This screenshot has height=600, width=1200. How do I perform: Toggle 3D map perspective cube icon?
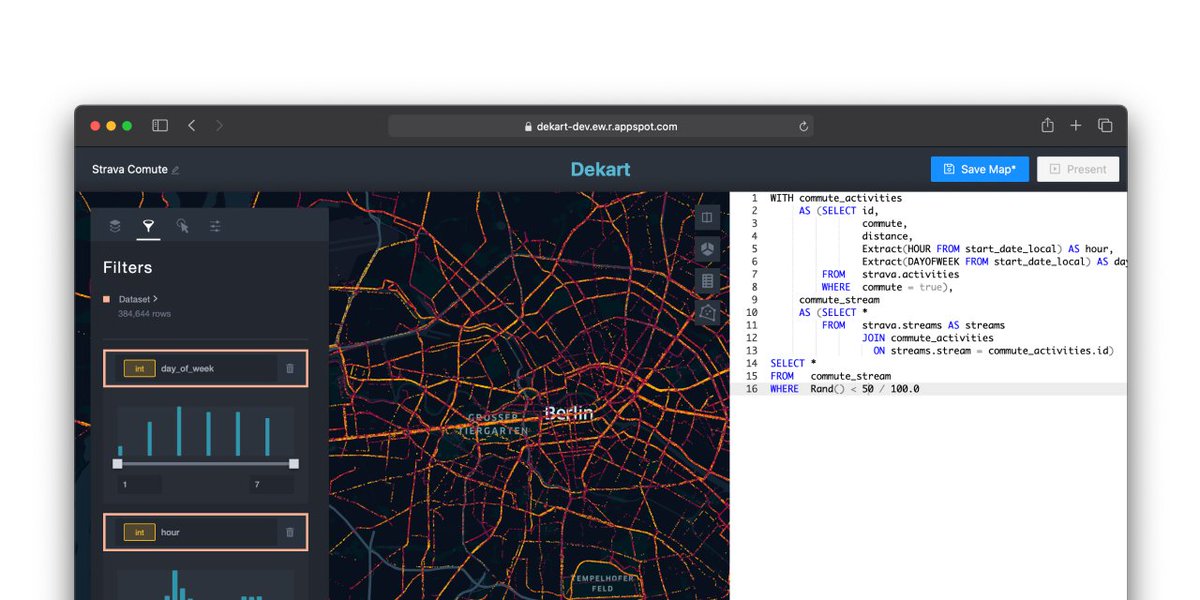tap(707, 249)
